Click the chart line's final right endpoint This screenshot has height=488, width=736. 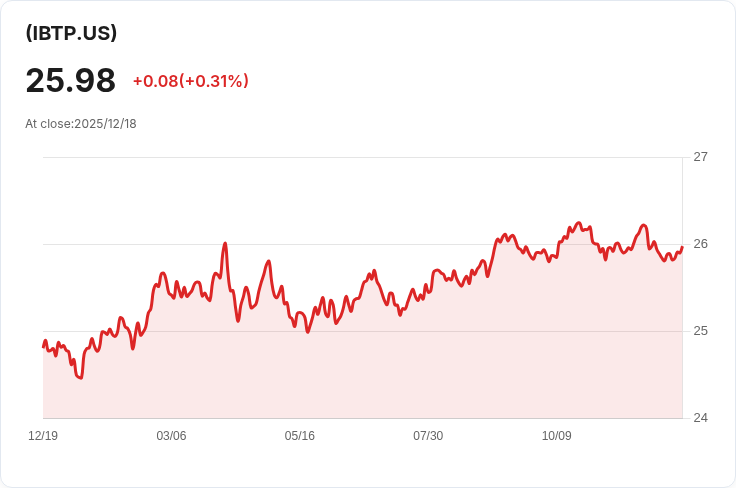[x=682, y=247]
